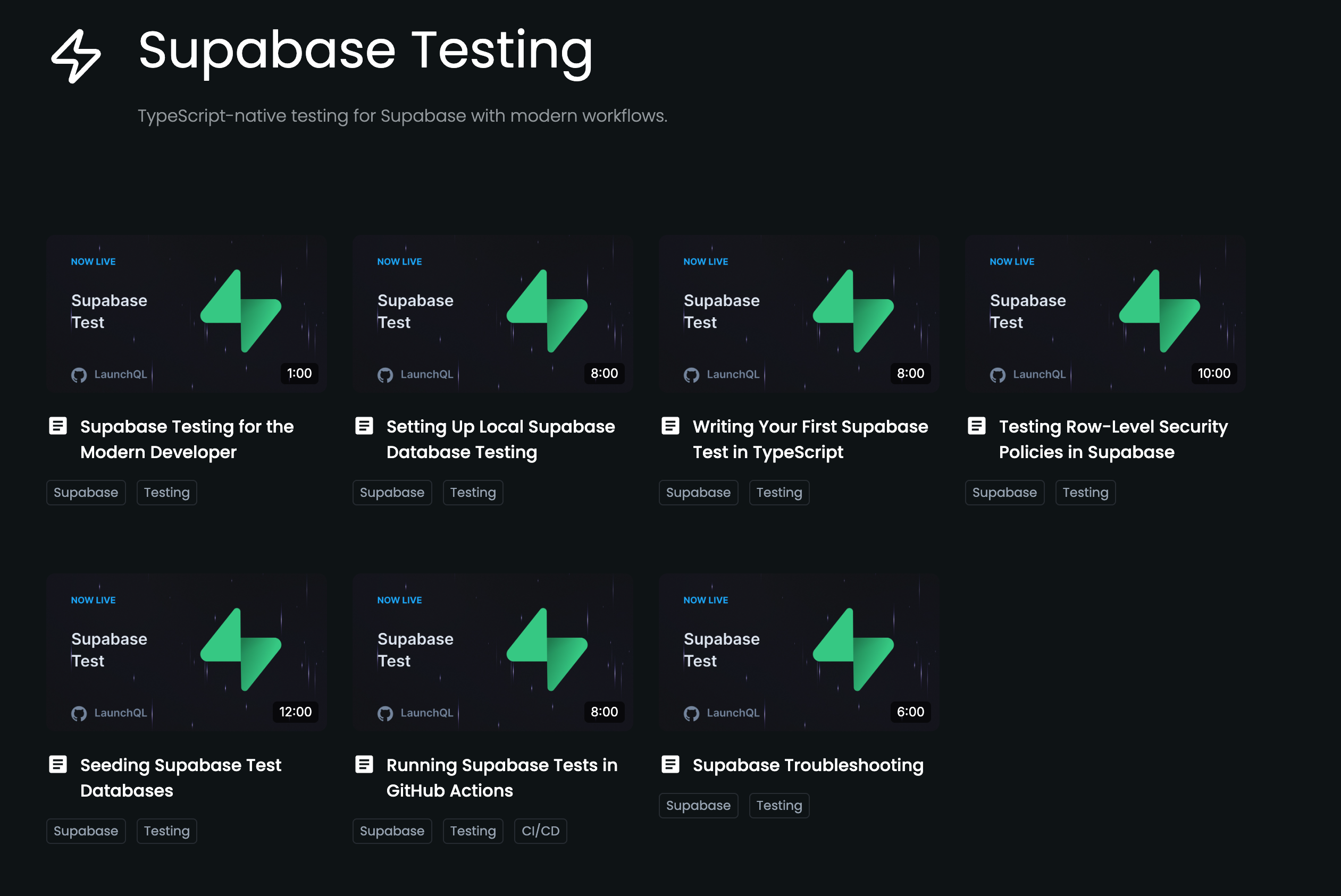Click the document icon beside Running Supabase Tests in GitHub Actions

365,765
